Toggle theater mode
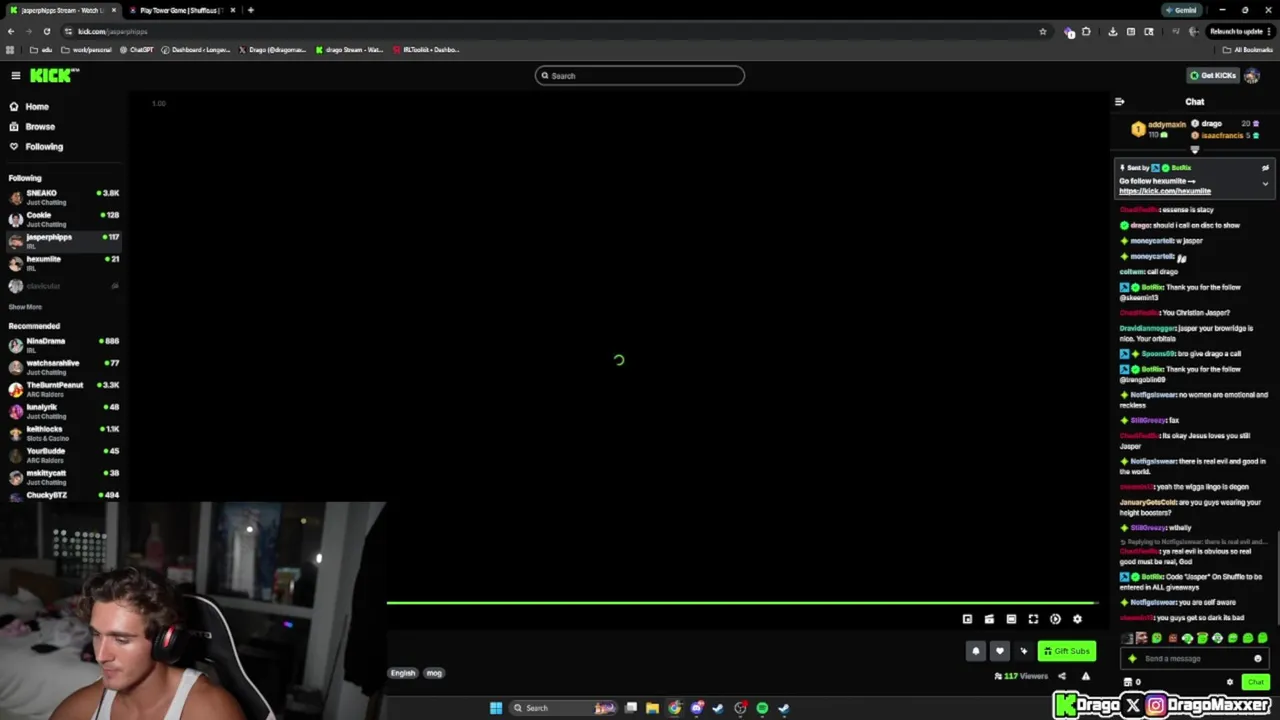 click(1011, 619)
